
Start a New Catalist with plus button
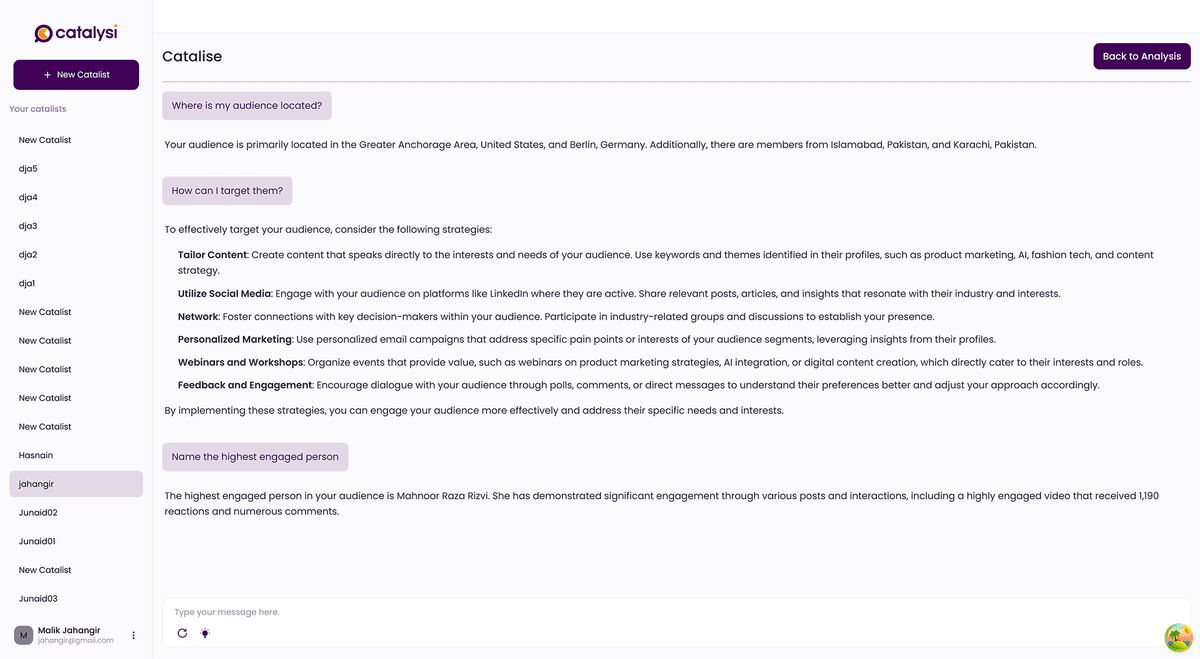76,75
